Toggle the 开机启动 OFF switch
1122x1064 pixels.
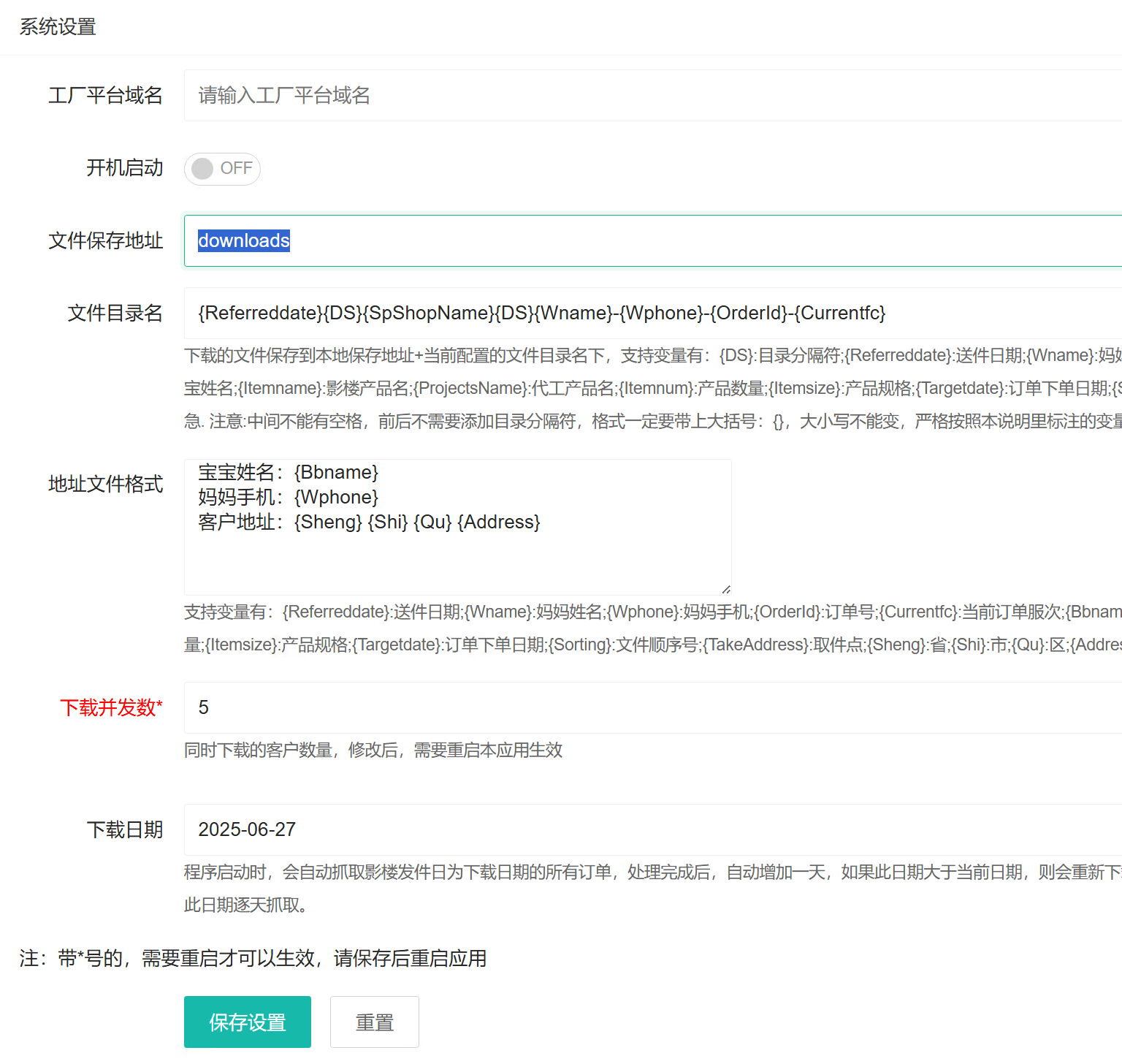pyautogui.click(x=222, y=169)
